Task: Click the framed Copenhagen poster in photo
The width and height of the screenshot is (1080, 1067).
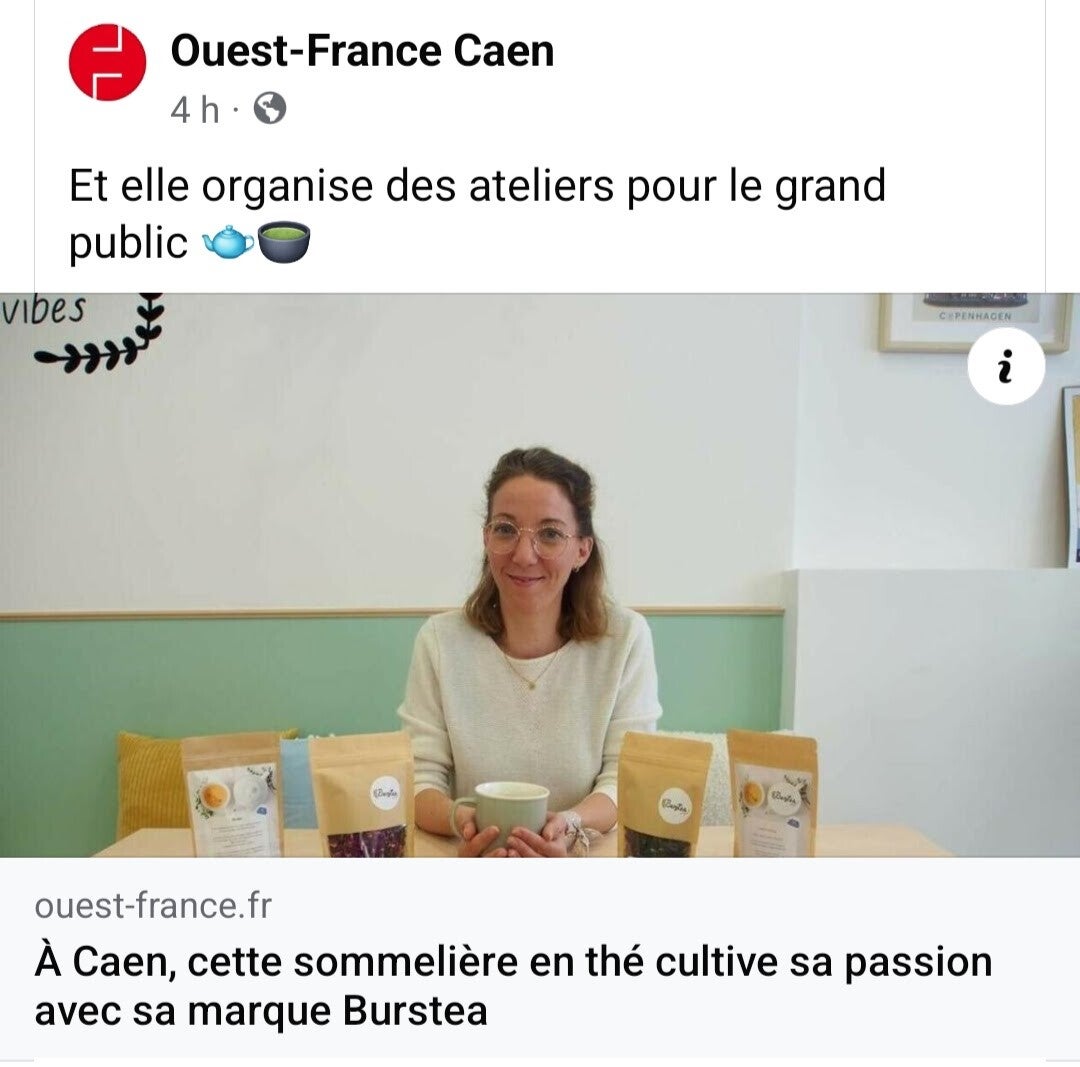Action: click(x=975, y=322)
